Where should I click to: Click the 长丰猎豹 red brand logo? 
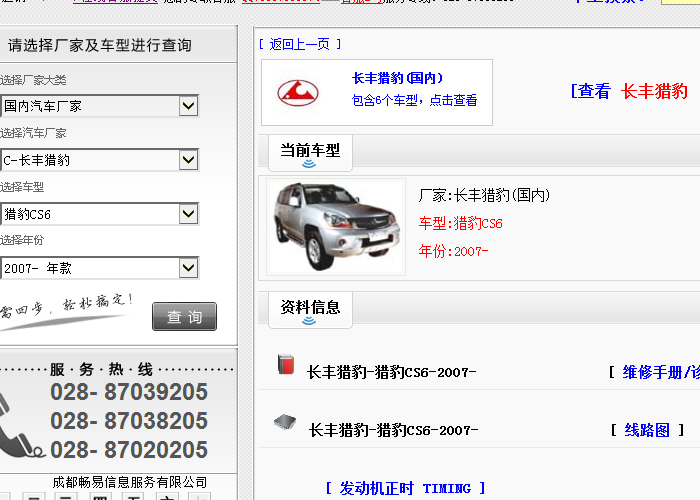pyautogui.click(x=298, y=92)
